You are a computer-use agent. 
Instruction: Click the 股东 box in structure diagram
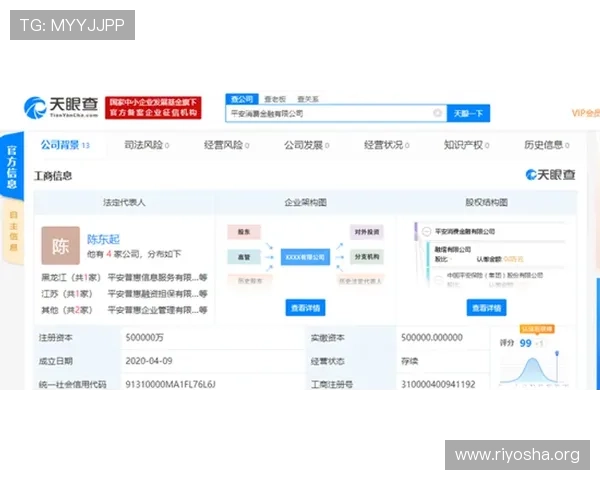(x=244, y=232)
